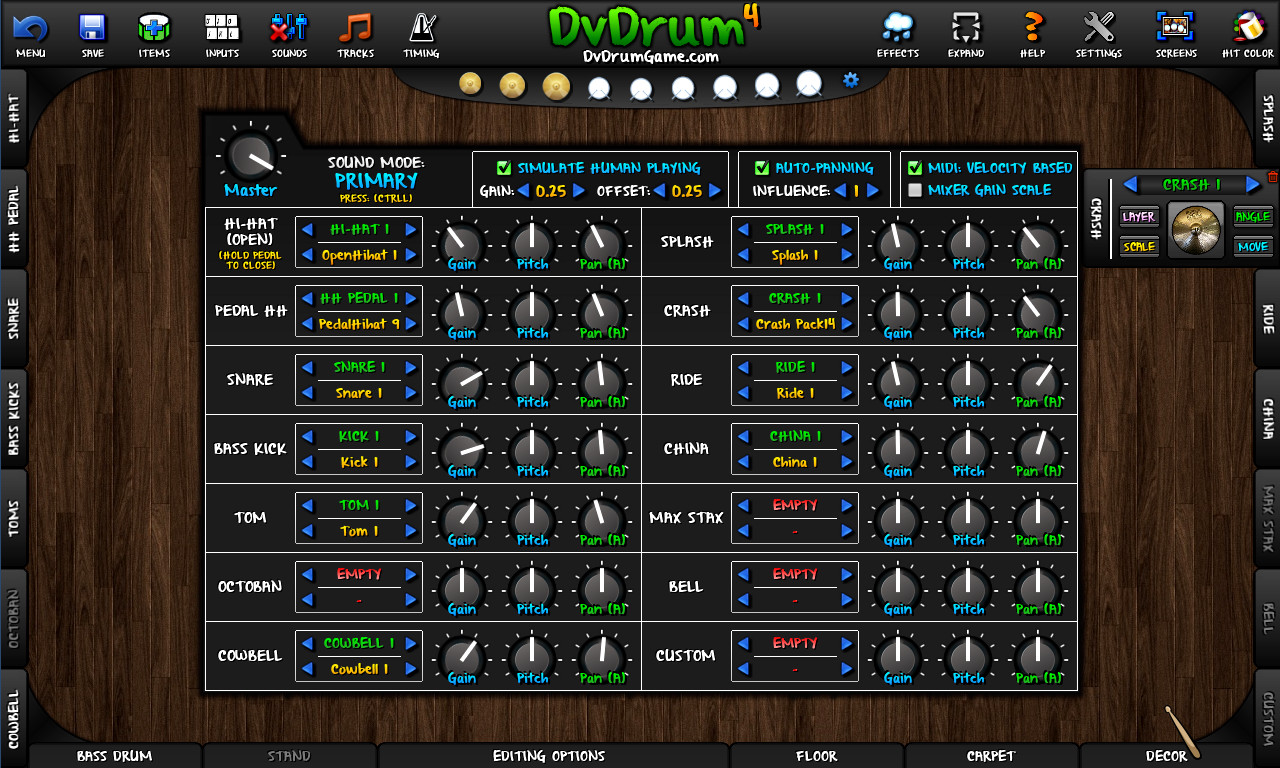Image resolution: width=1280 pixels, height=768 pixels.
Task: Open the Effects panel
Action: click(897, 33)
